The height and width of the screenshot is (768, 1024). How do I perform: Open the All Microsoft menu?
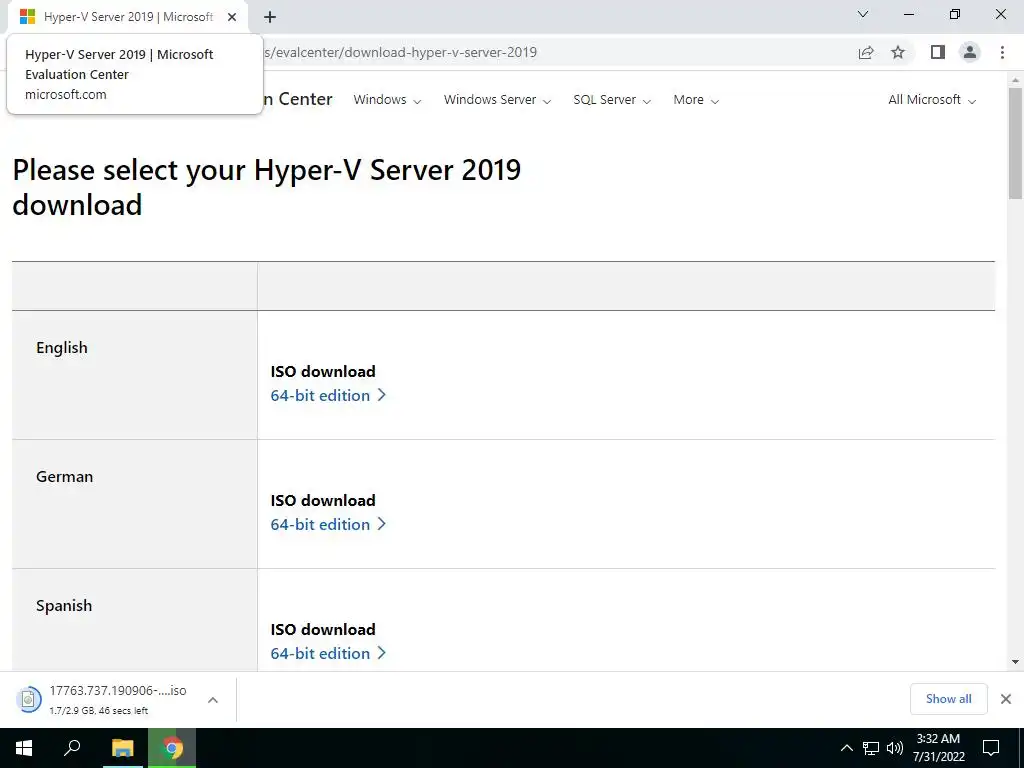coord(932,100)
